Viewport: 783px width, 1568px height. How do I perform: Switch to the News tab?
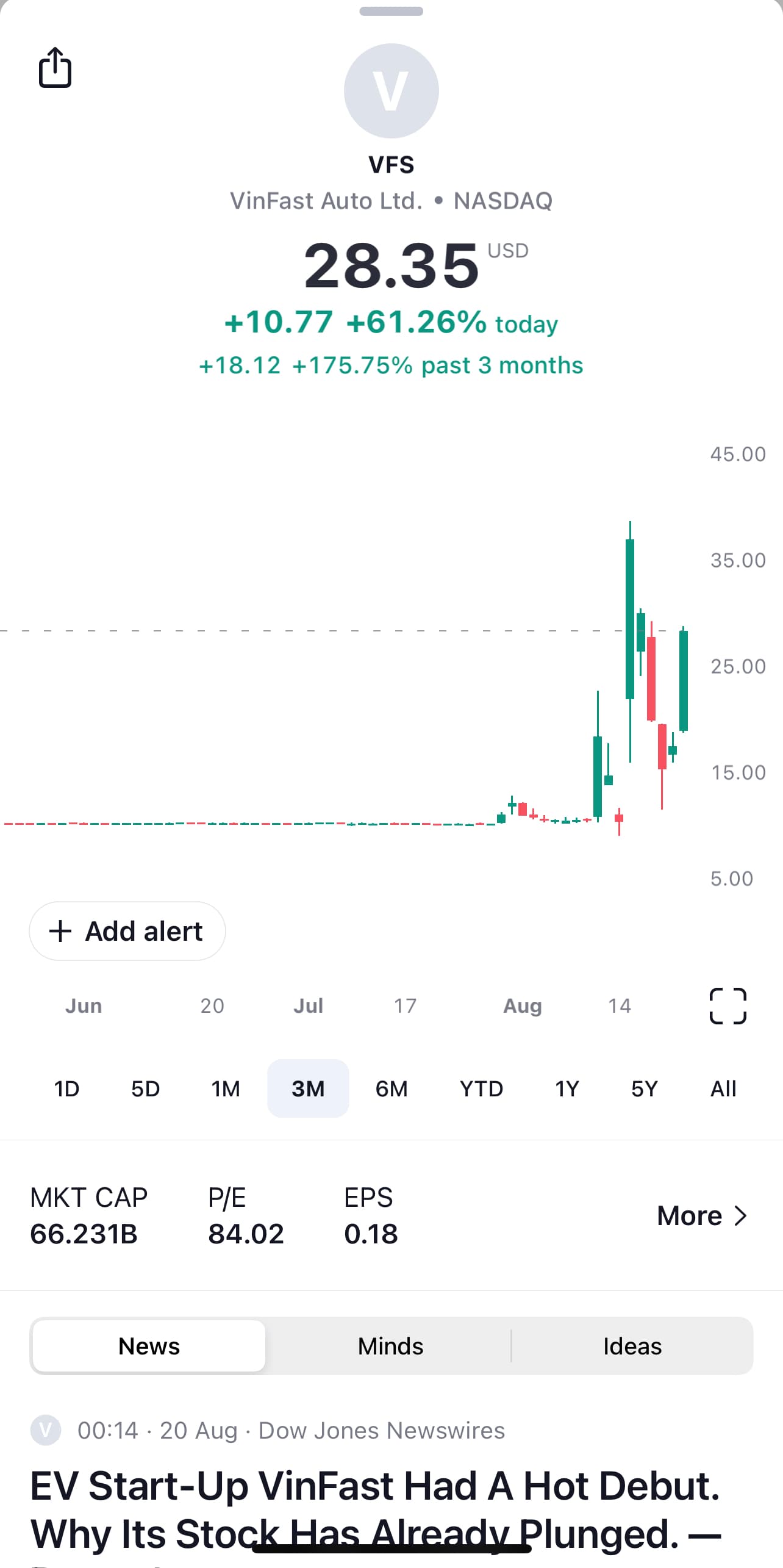[149, 1346]
